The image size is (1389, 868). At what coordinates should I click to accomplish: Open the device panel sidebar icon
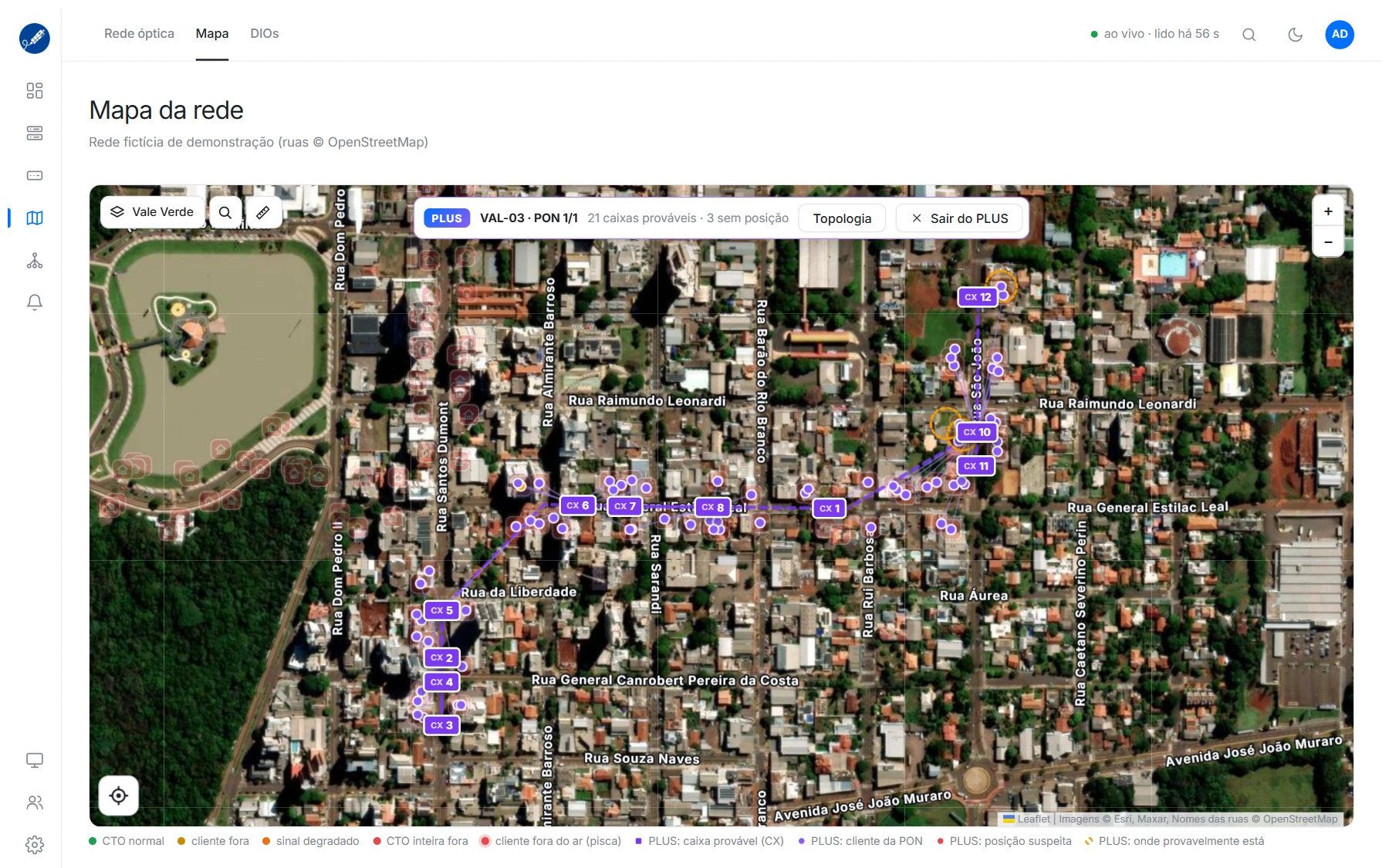[35, 176]
